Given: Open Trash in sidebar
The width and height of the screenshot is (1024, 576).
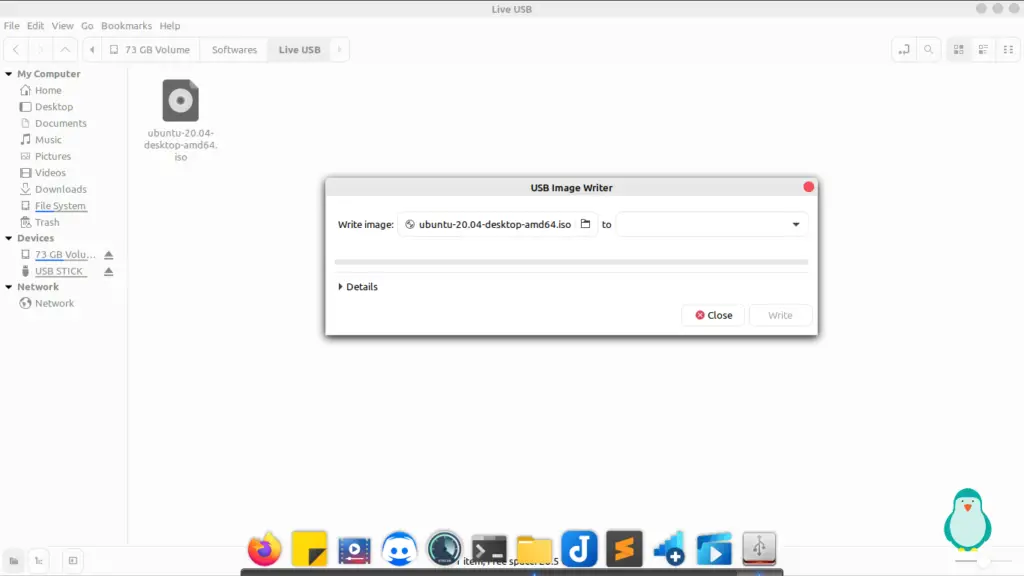Looking at the screenshot, I should pyautogui.click(x=46, y=222).
